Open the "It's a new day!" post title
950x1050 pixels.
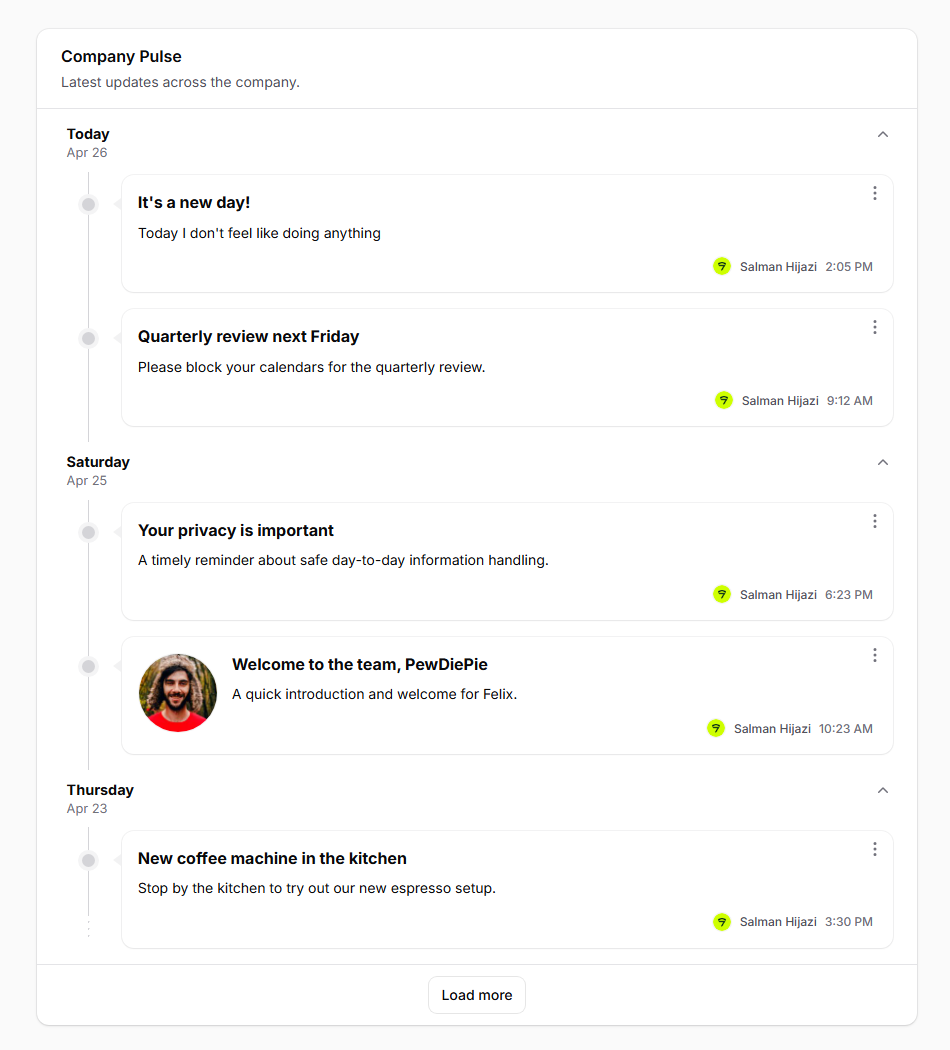[x=194, y=202]
